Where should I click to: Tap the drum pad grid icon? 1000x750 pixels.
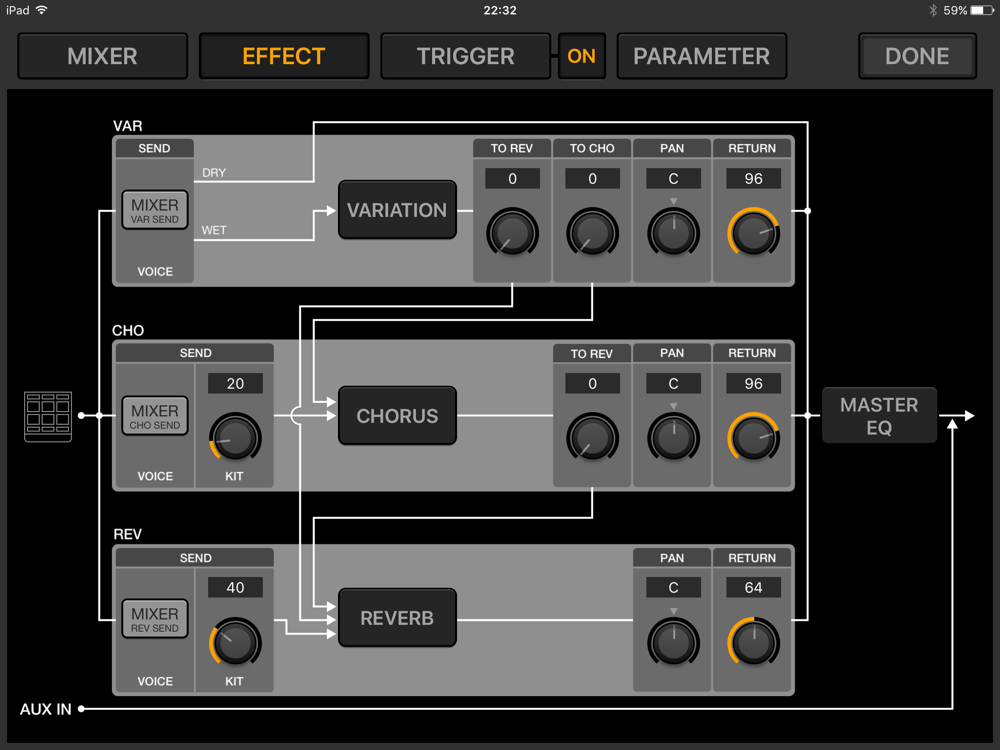pos(48,416)
